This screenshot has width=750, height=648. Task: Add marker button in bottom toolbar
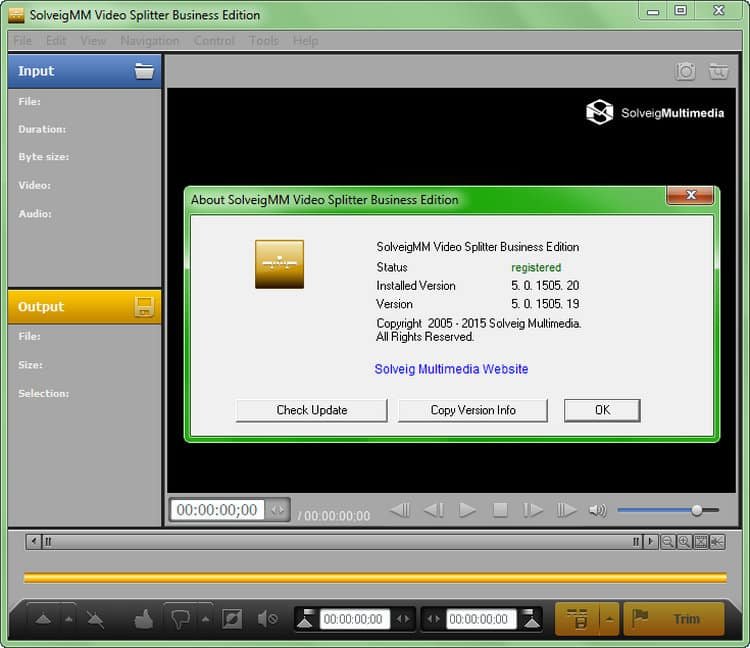pyautogui.click(x=43, y=619)
